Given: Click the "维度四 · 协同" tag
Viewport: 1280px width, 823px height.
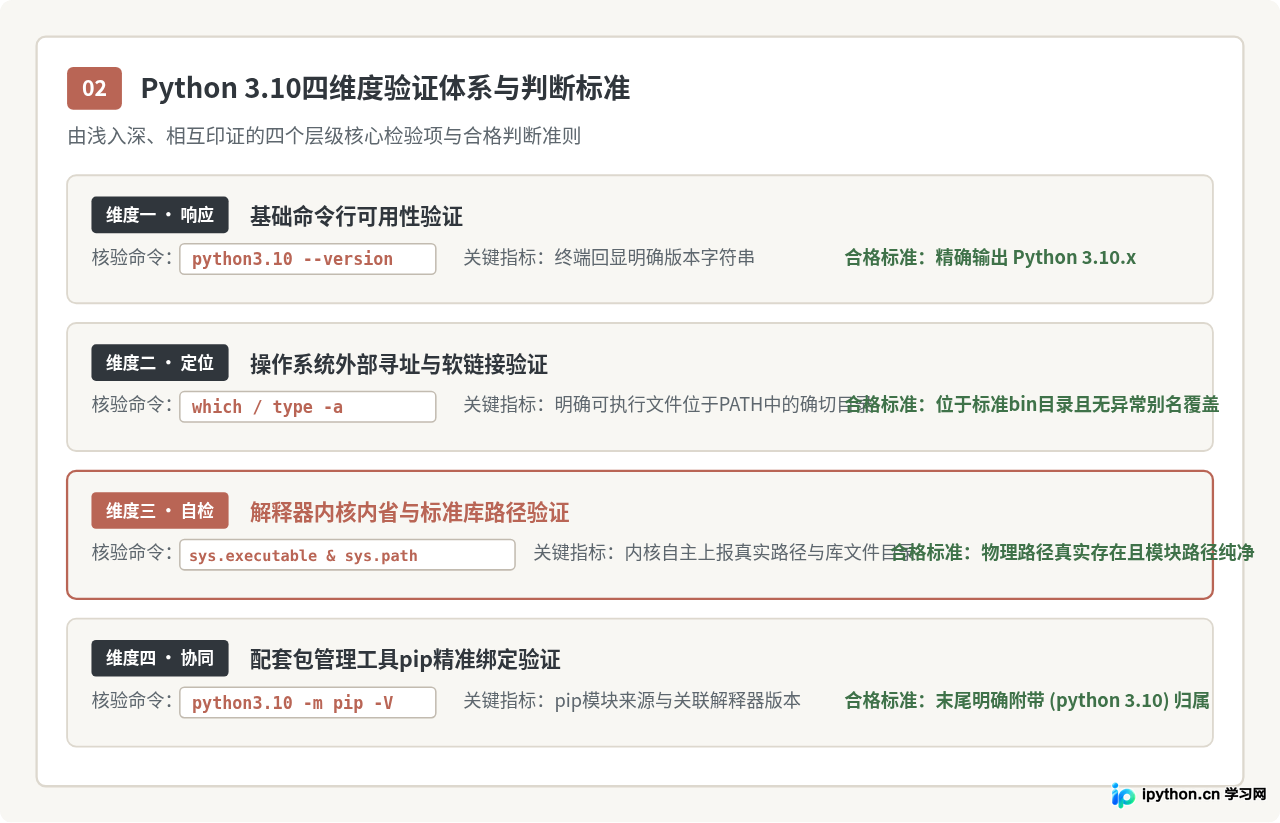Looking at the screenshot, I should point(160,658).
